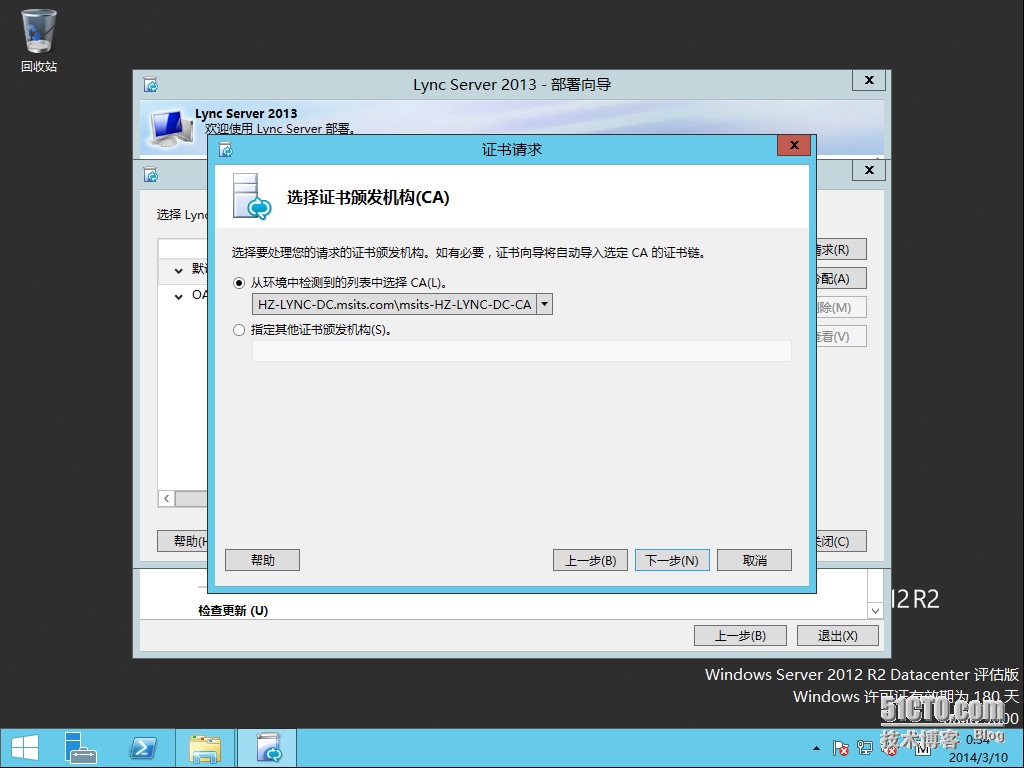The width and height of the screenshot is (1024, 768).
Task: Click the certificate request title bar icon
Action: [x=226, y=150]
